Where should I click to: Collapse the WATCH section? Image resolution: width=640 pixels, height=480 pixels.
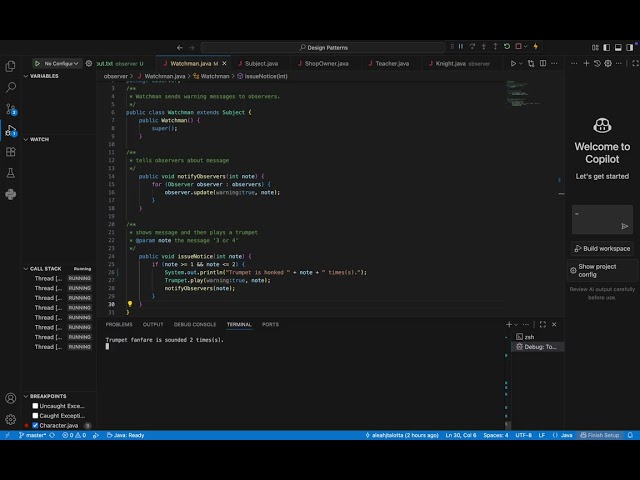(x=26, y=139)
